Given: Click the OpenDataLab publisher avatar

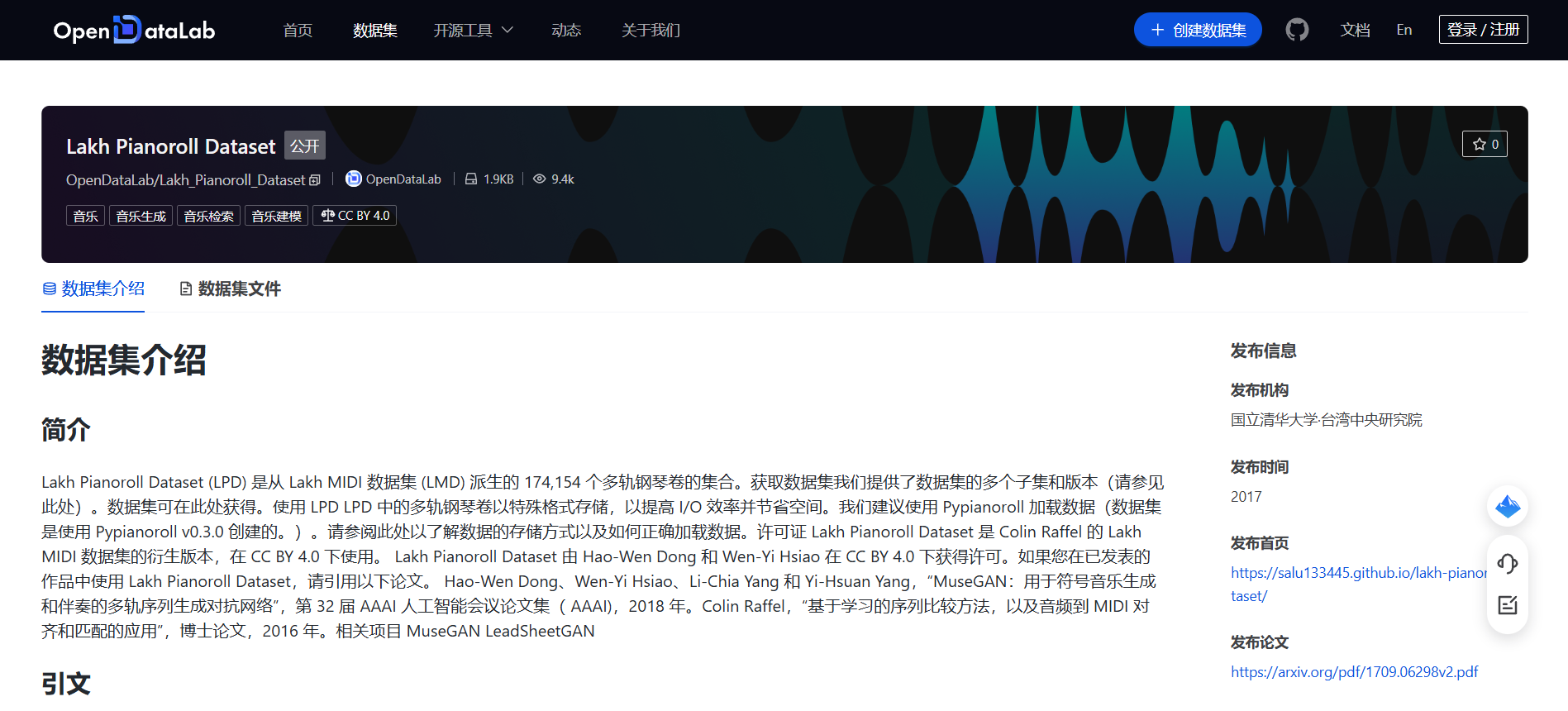Looking at the screenshot, I should pyautogui.click(x=353, y=179).
